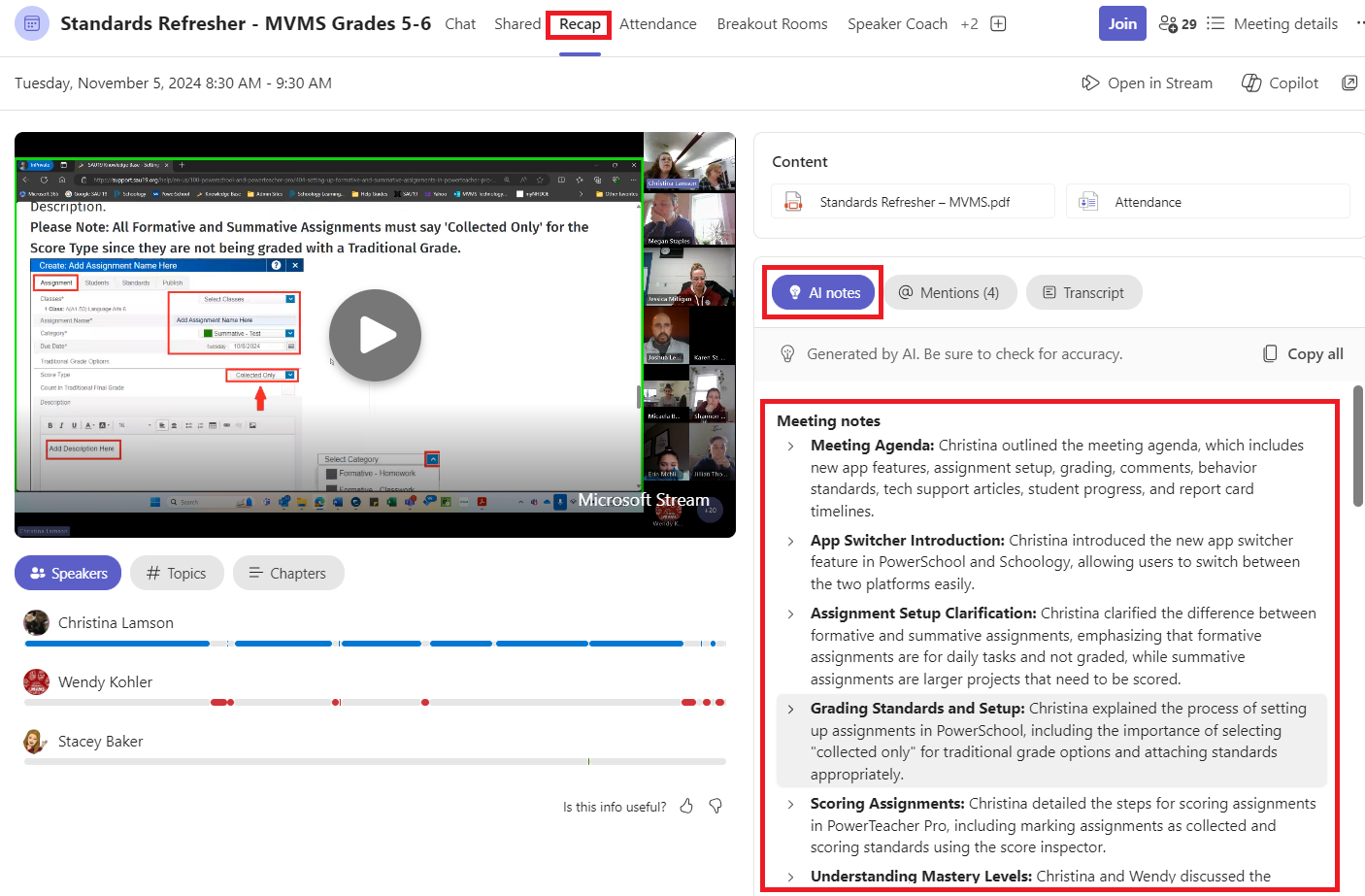The width and height of the screenshot is (1365, 896).
Task: Expand the Grading Standards and Setup note
Action: point(791,709)
